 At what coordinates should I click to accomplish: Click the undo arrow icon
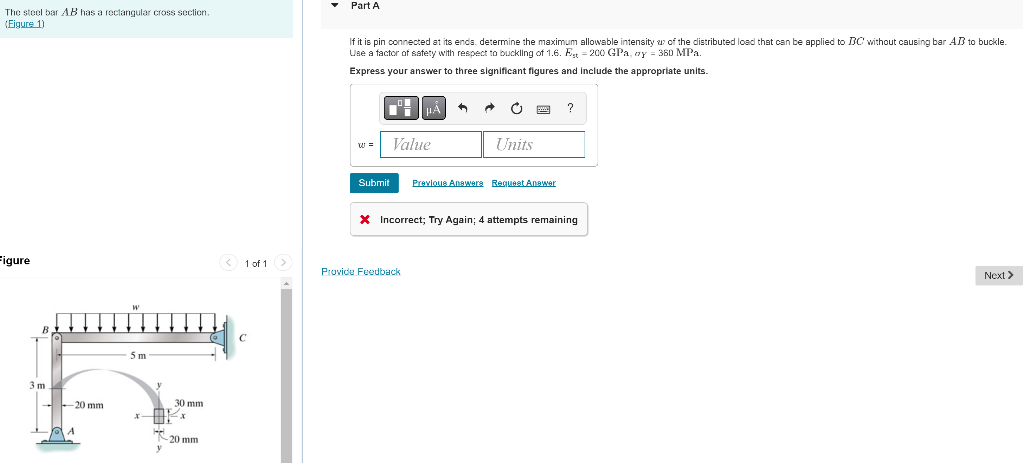pyautogui.click(x=463, y=108)
